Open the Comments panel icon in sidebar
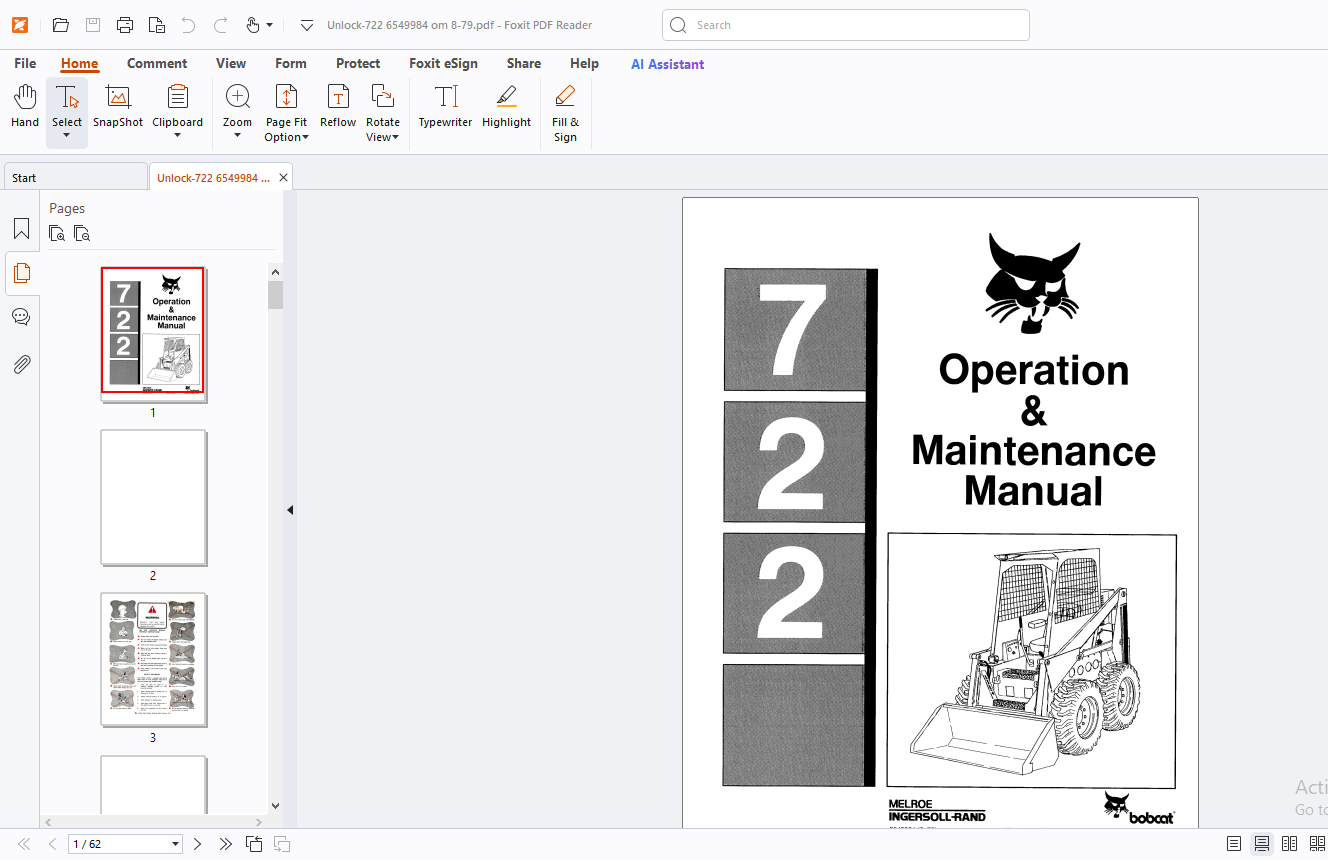Viewport: 1328px width, 860px height. point(21,317)
